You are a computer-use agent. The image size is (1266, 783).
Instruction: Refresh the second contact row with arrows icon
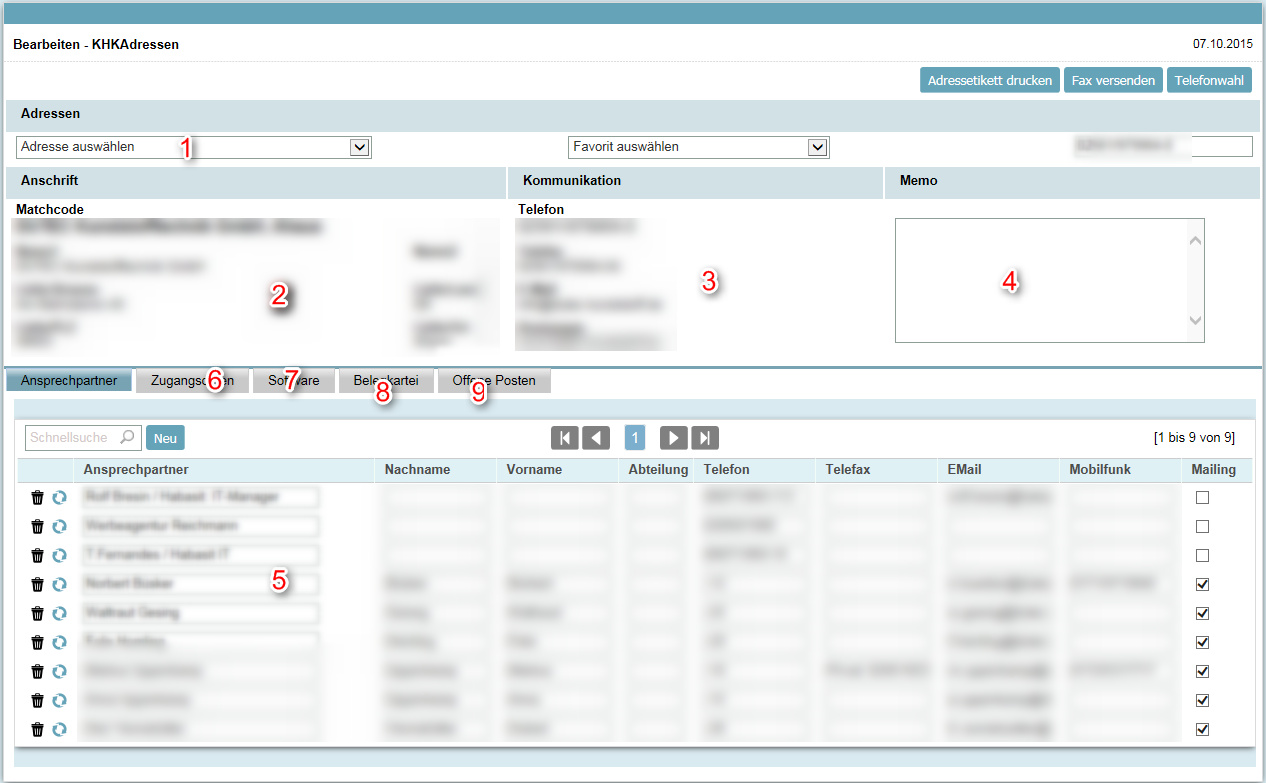point(59,526)
